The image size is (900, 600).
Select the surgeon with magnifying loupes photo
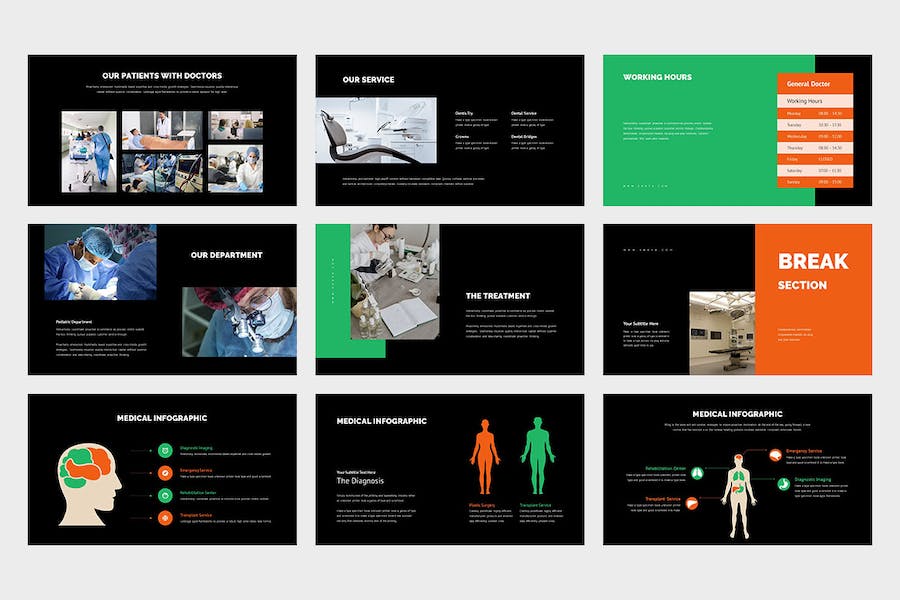coord(239,322)
